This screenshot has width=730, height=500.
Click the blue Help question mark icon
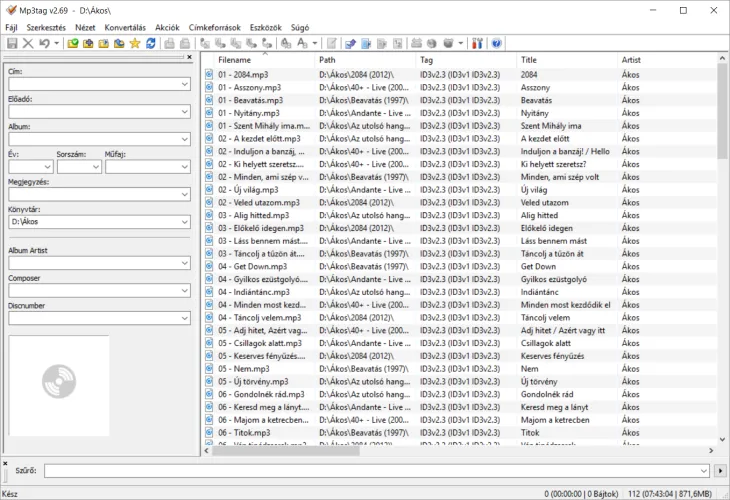coord(497,44)
